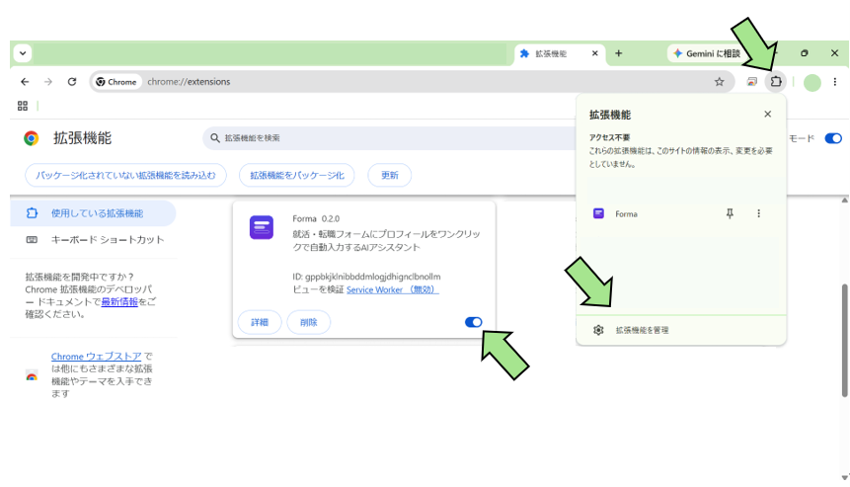Close the 拡張機能 tab
Viewport: 850px width, 487px height.
click(595, 53)
